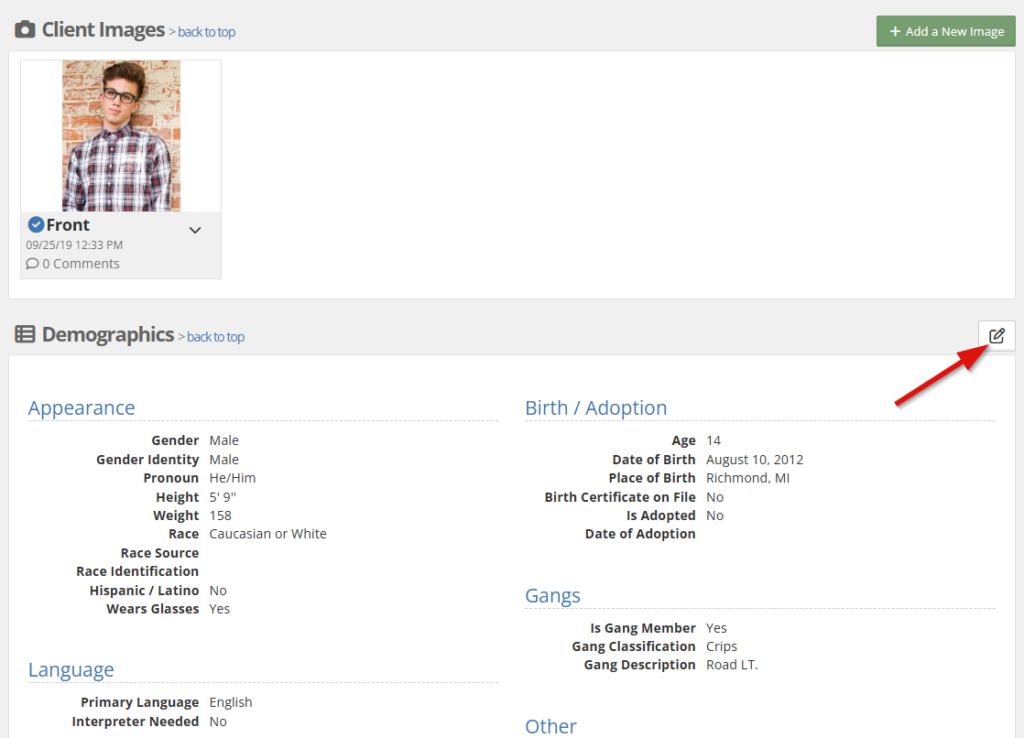Screen dimensions: 1024x738
Task: Click the Race Source label
Action: (x=160, y=553)
